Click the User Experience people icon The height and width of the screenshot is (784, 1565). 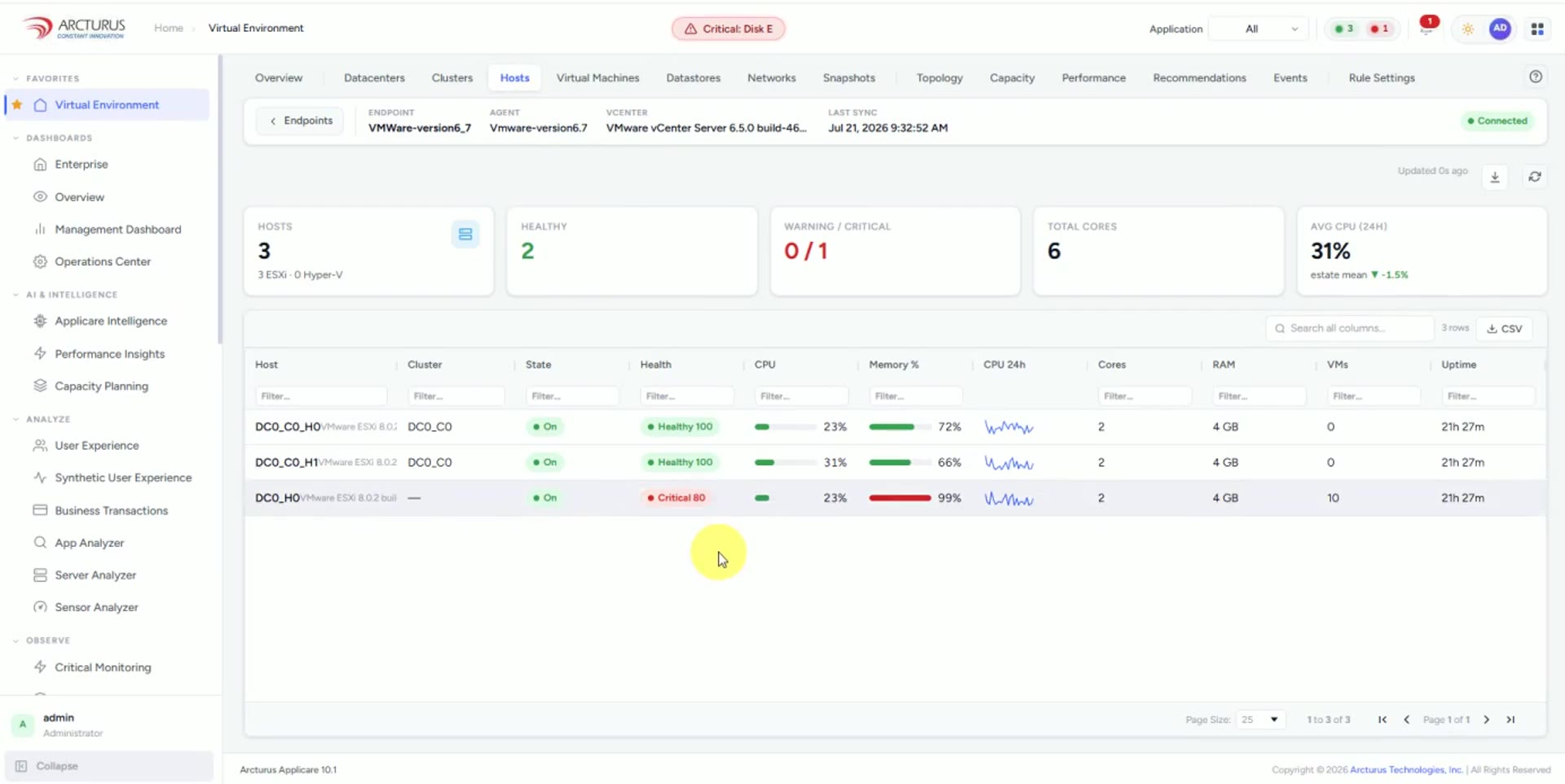[x=40, y=445]
